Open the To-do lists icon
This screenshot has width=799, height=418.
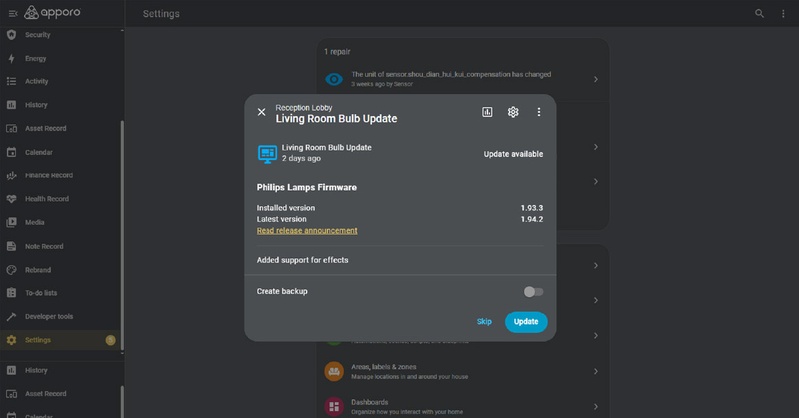pos(11,293)
